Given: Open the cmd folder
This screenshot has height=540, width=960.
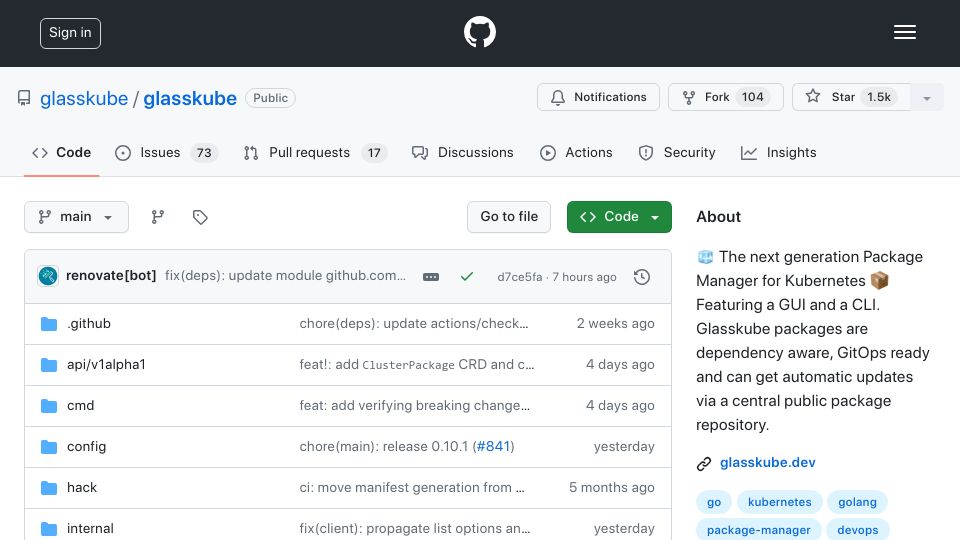Looking at the screenshot, I should tap(80, 405).
